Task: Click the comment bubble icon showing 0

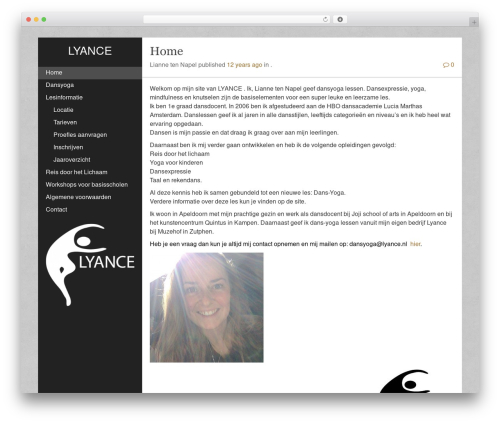Action: (448, 65)
